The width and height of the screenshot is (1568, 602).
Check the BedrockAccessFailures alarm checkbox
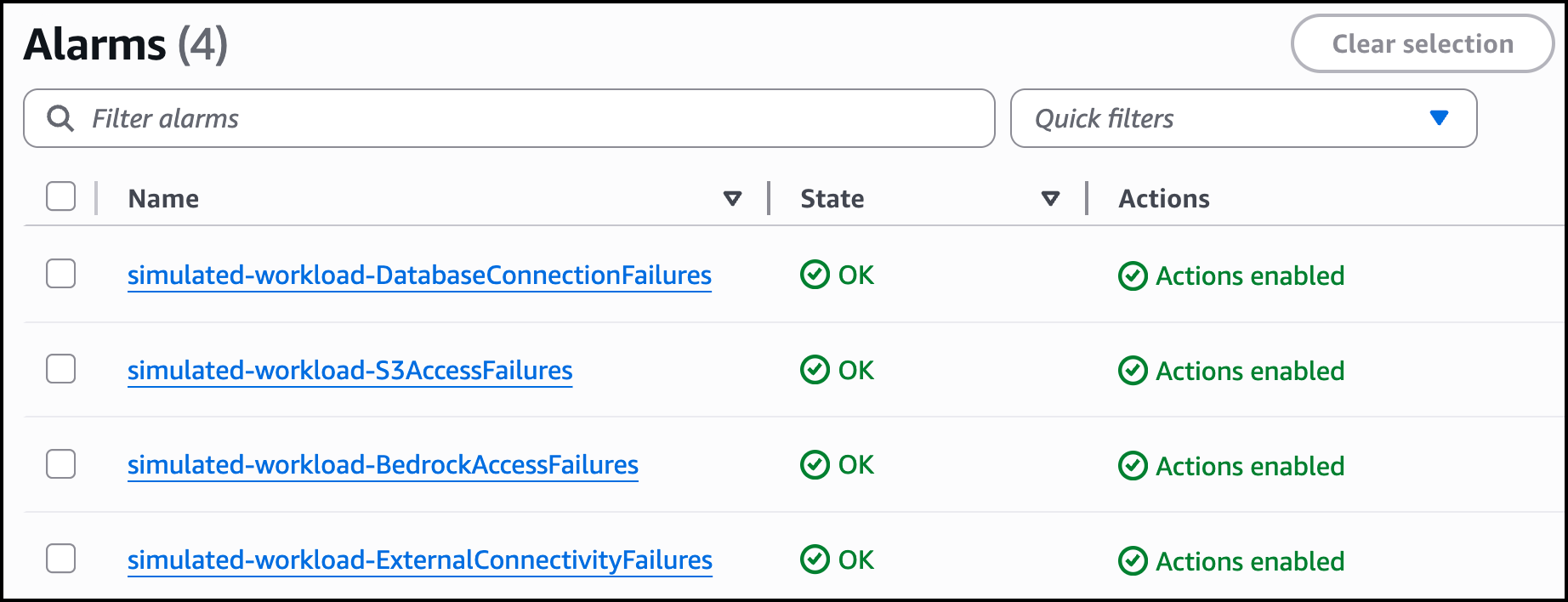click(61, 464)
